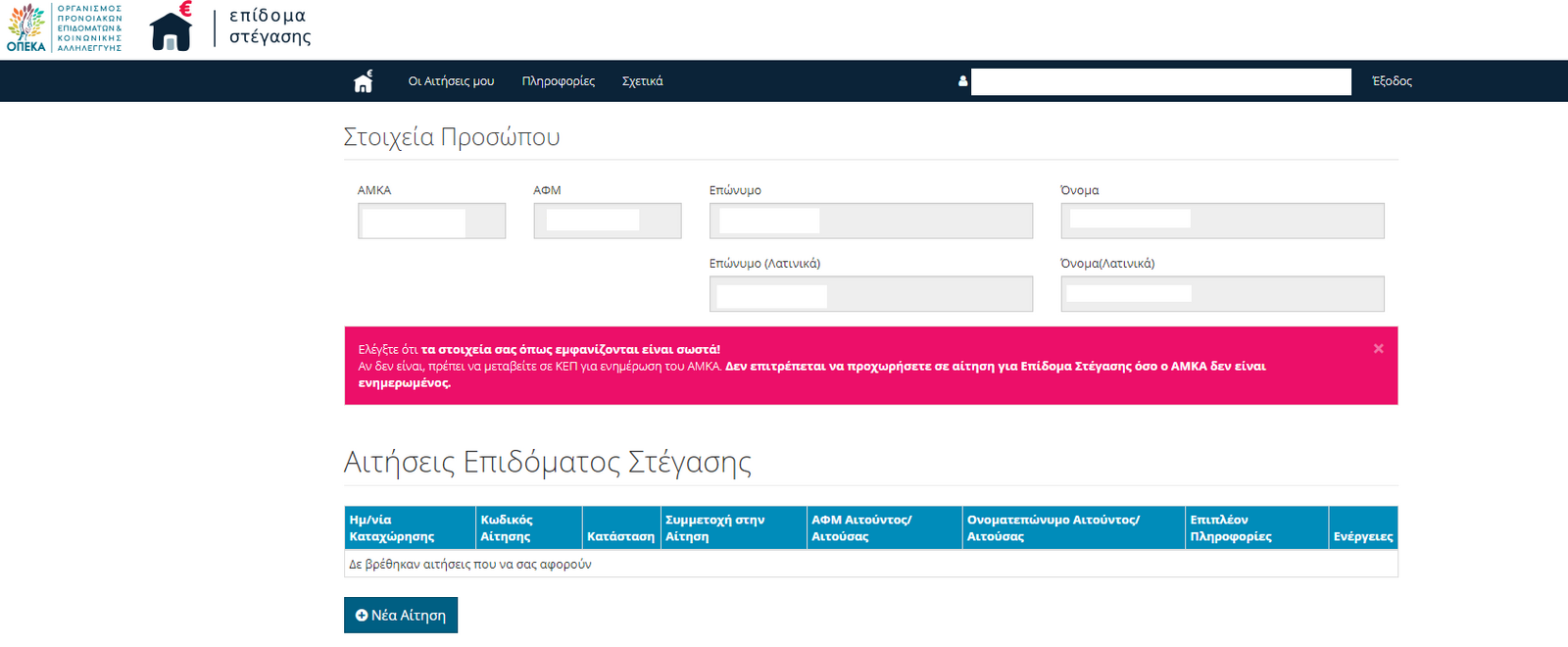The height and width of the screenshot is (647, 1568).
Task: Click 'Ημ/νία Καταχώρησης' column header
Action: coord(392,528)
